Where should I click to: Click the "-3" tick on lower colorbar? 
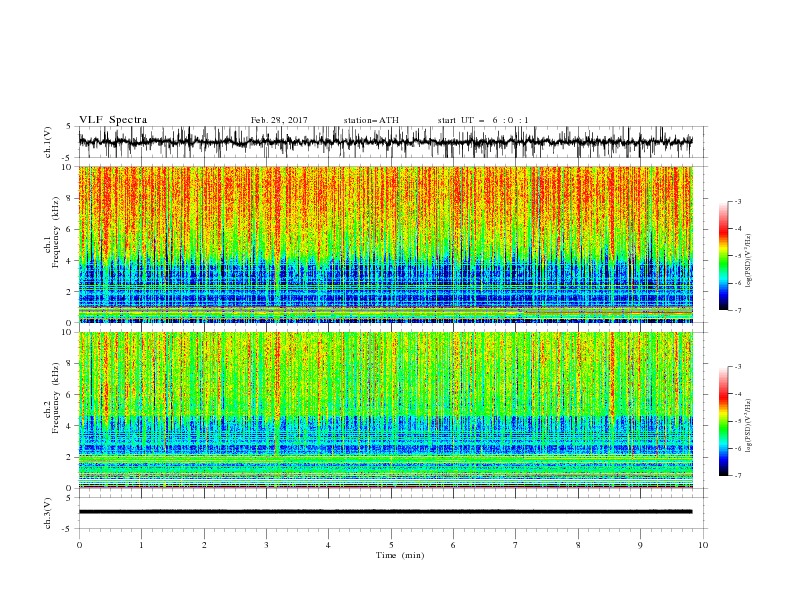(738, 367)
